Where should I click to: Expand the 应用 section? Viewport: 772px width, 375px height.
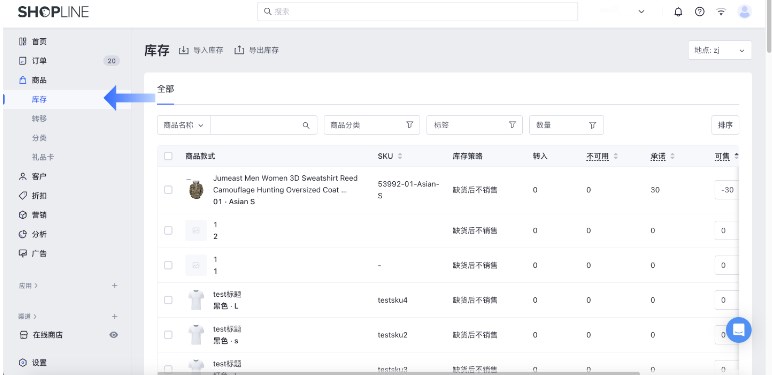pyautogui.click(x=29, y=285)
